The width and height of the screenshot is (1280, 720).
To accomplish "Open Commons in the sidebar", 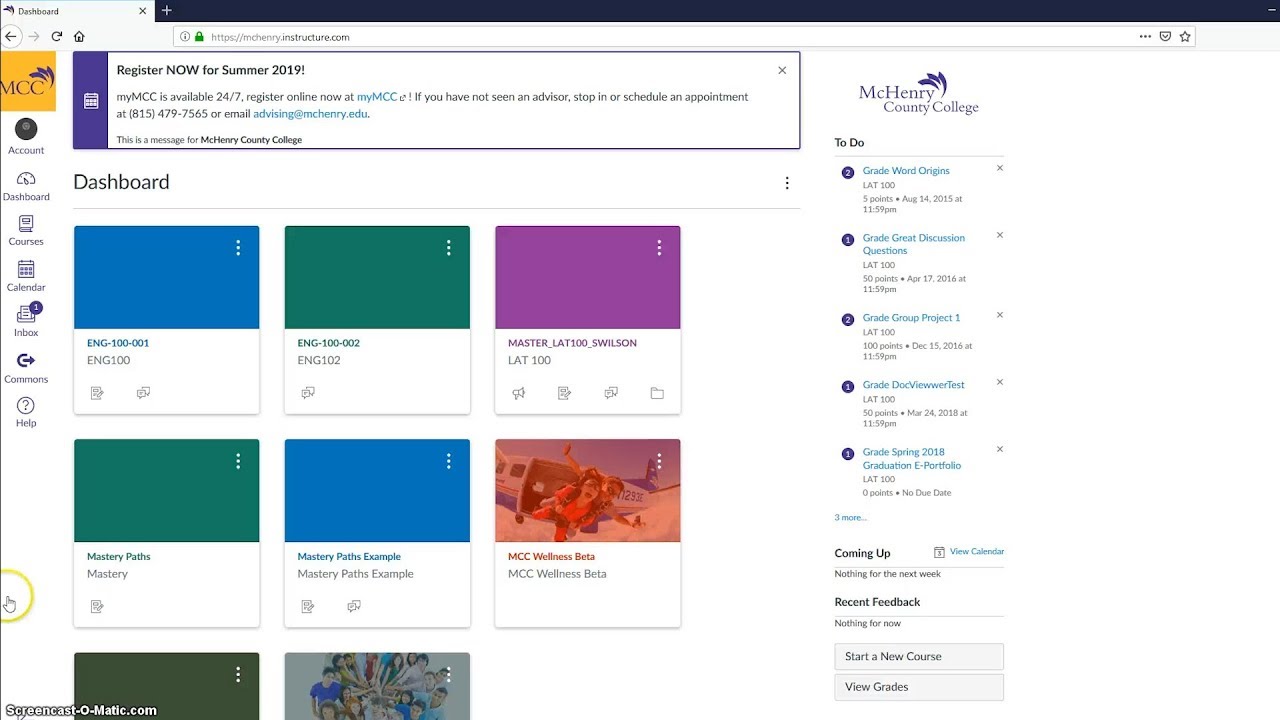I will tap(26, 368).
